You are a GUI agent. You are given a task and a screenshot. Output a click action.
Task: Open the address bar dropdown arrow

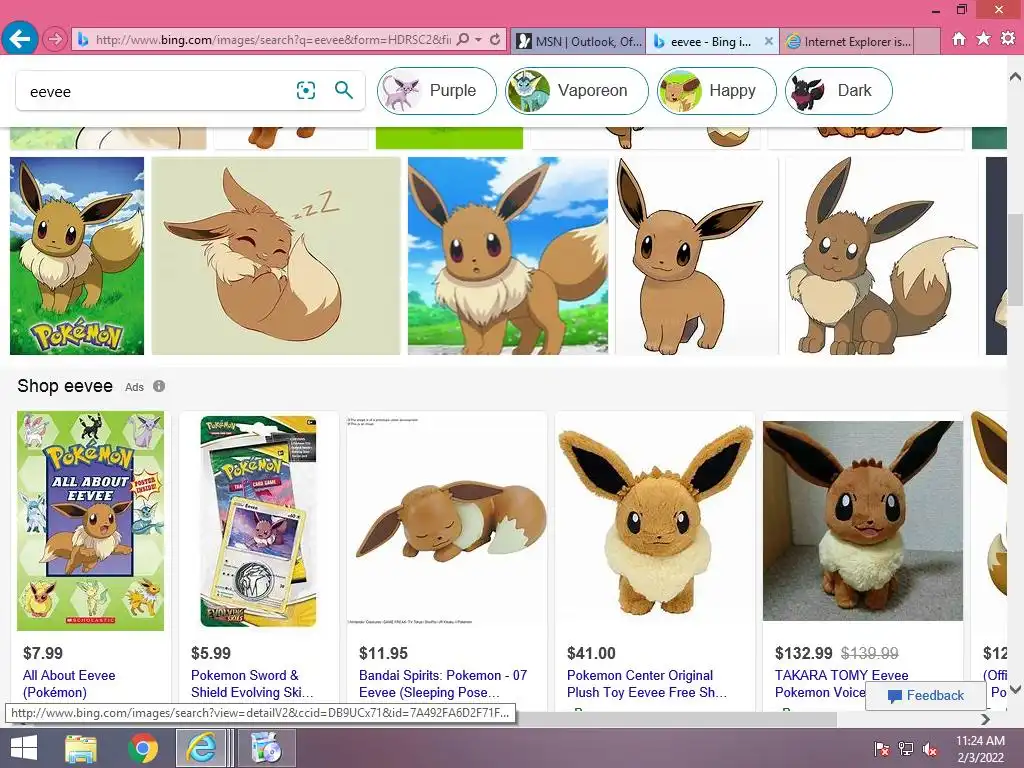(479, 40)
